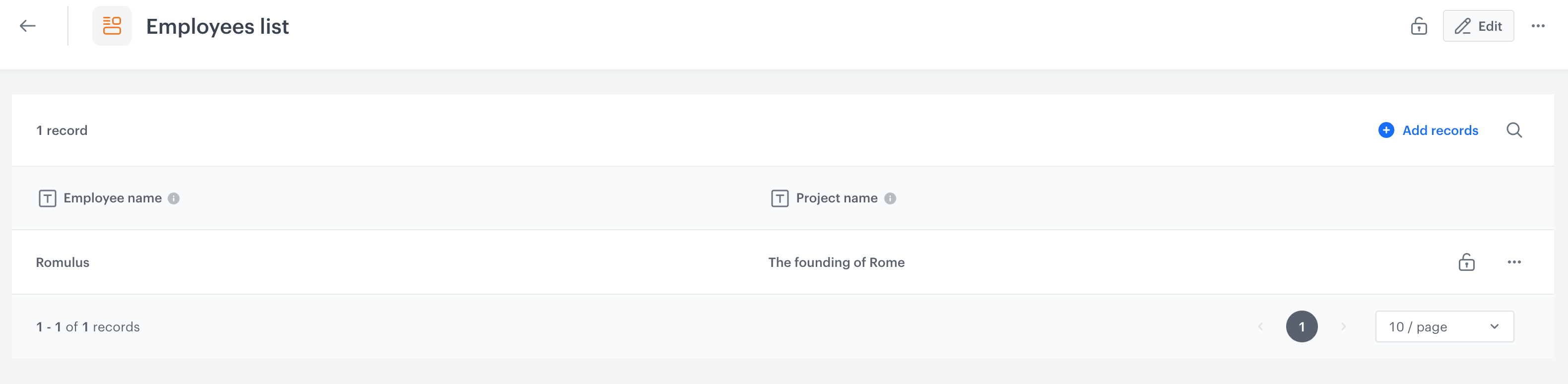
Task: Select the Project name column header
Action: 835,198
